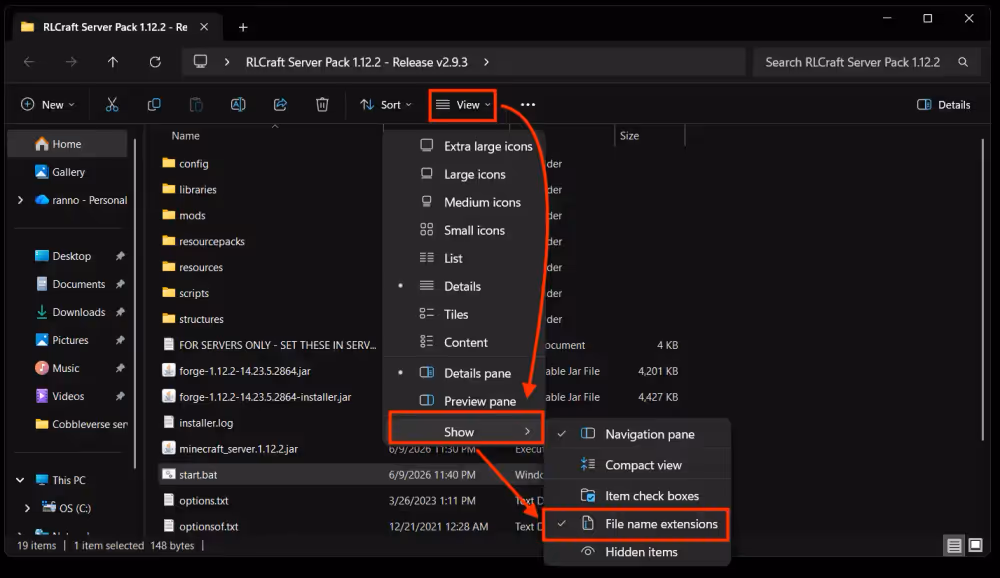The height and width of the screenshot is (578, 1000).
Task: Choose Medium icons view
Action: pyautogui.click(x=464, y=202)
